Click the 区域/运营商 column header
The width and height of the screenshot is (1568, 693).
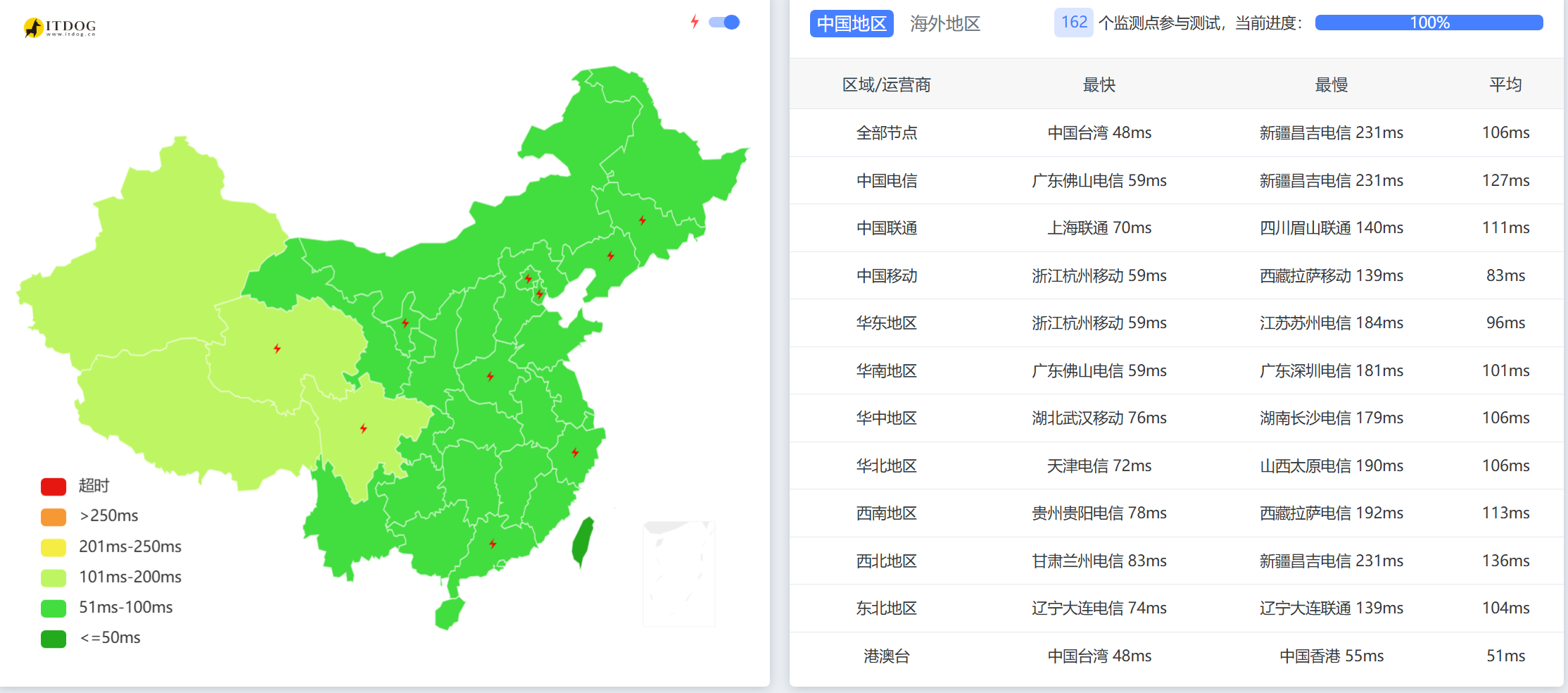[887, 84]
